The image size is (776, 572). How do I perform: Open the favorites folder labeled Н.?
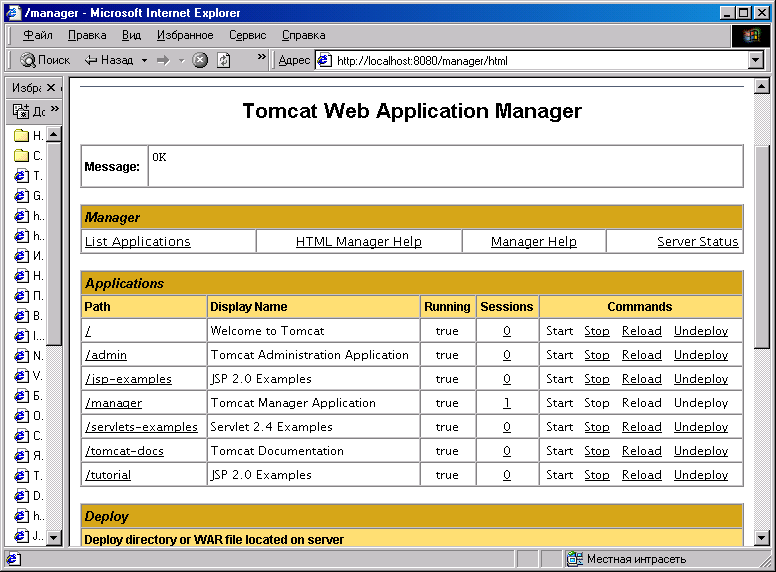tap(29, 136)
